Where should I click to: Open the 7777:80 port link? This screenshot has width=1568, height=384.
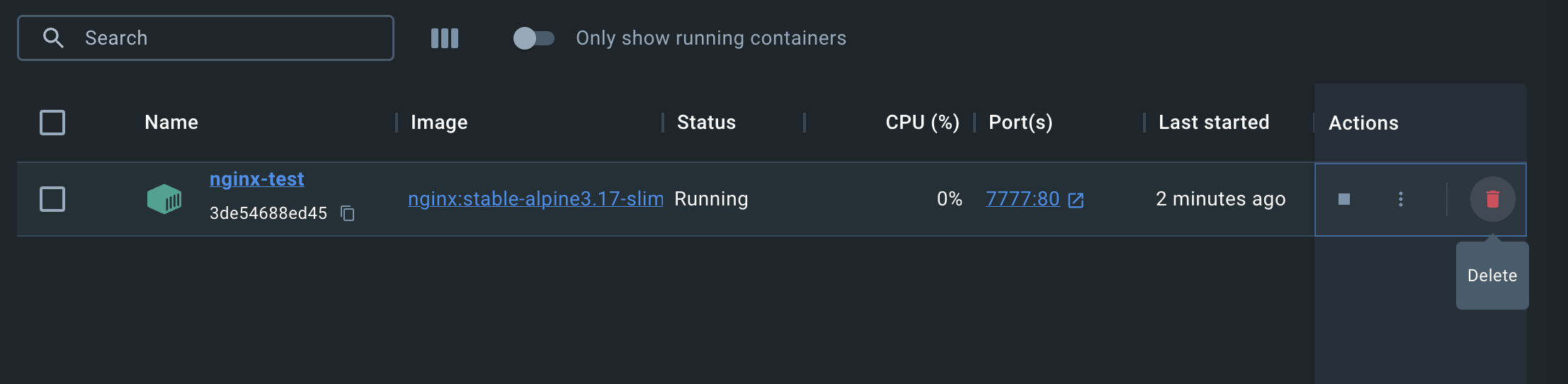1022,199
